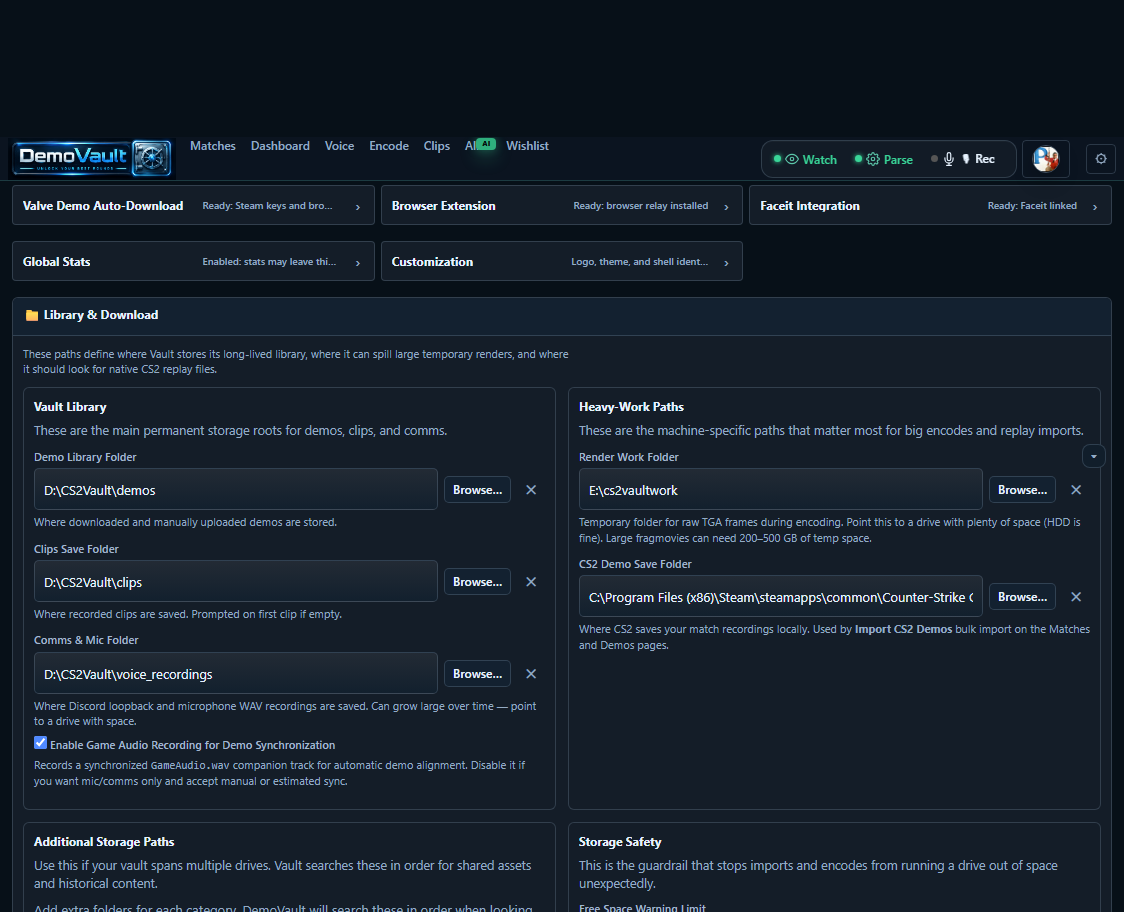
Task: Go to the Encode tab
Action: pyautogui.click(x=389, y=146)
